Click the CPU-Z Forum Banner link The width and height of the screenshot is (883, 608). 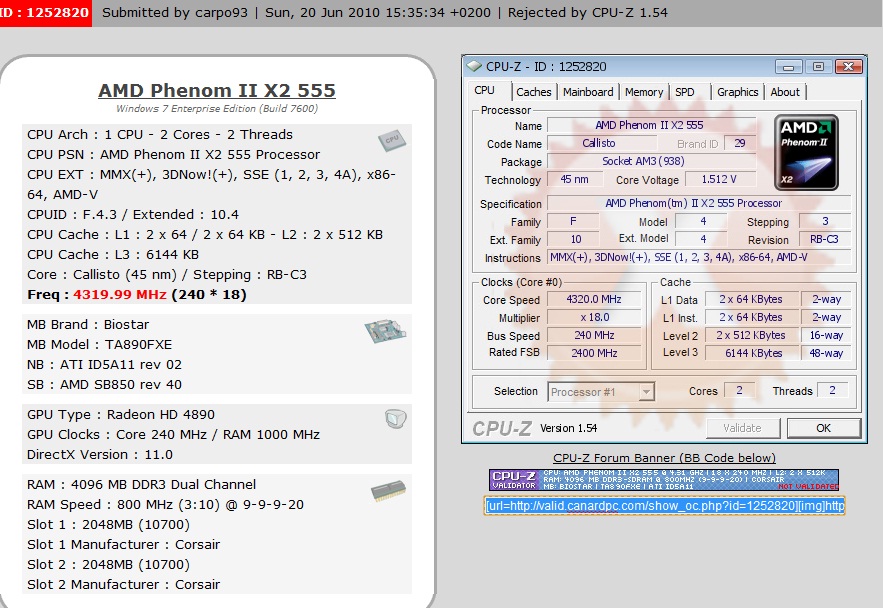(x=665, y=458)
